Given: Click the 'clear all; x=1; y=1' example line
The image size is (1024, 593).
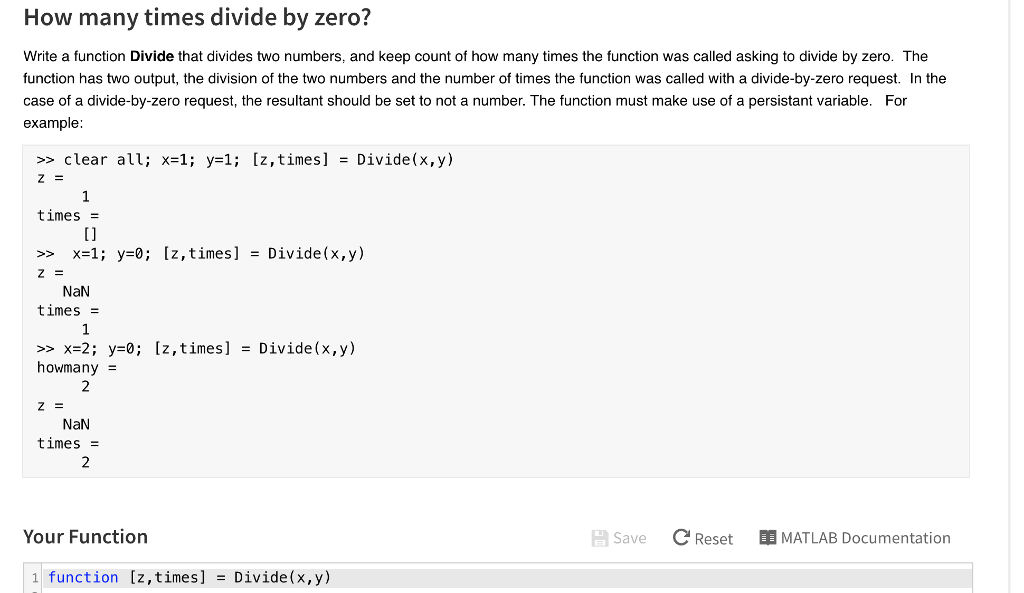Looking at the screenshot, I should [x=245, y=160].
